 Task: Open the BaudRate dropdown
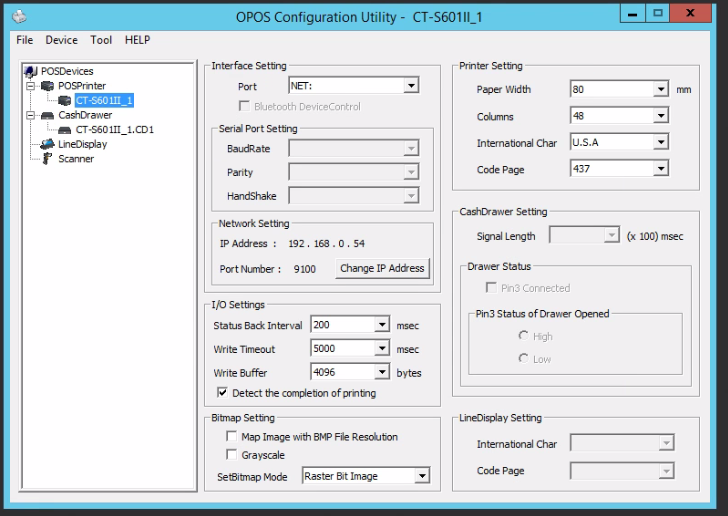pyautogui.click(x=354, y=149)
